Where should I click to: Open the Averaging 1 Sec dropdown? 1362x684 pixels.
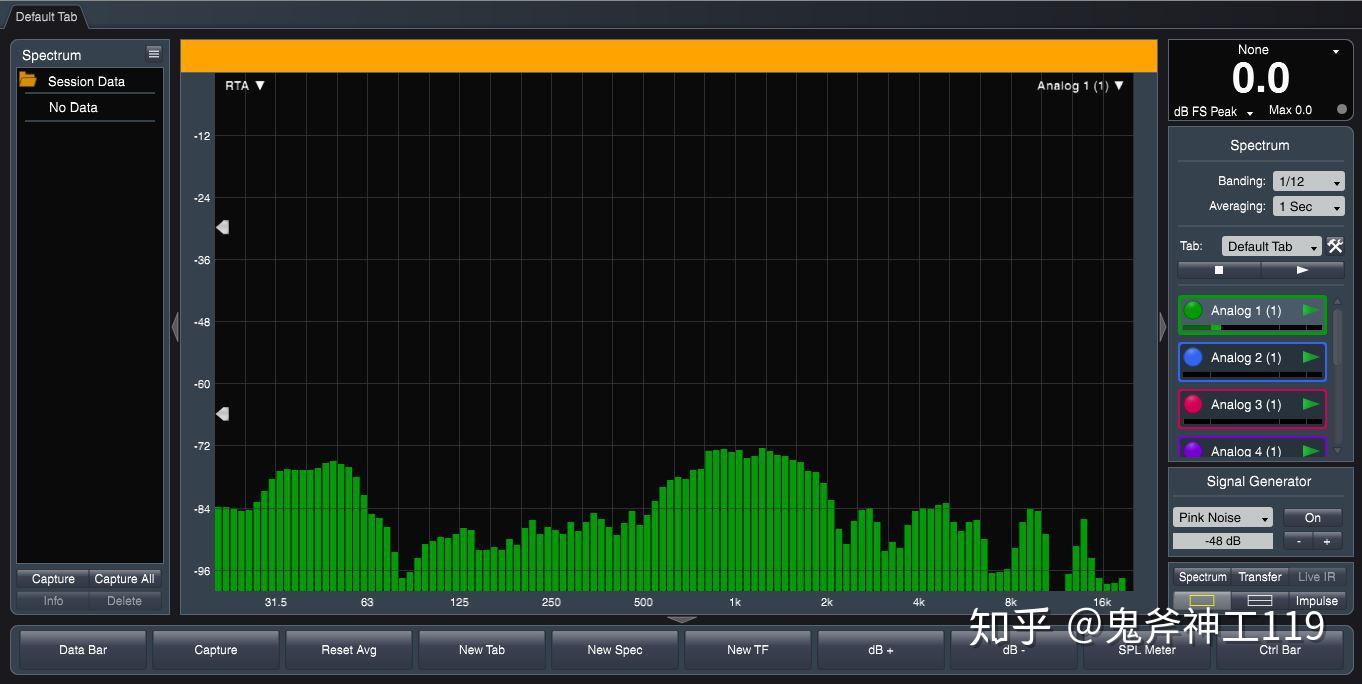1308,207
